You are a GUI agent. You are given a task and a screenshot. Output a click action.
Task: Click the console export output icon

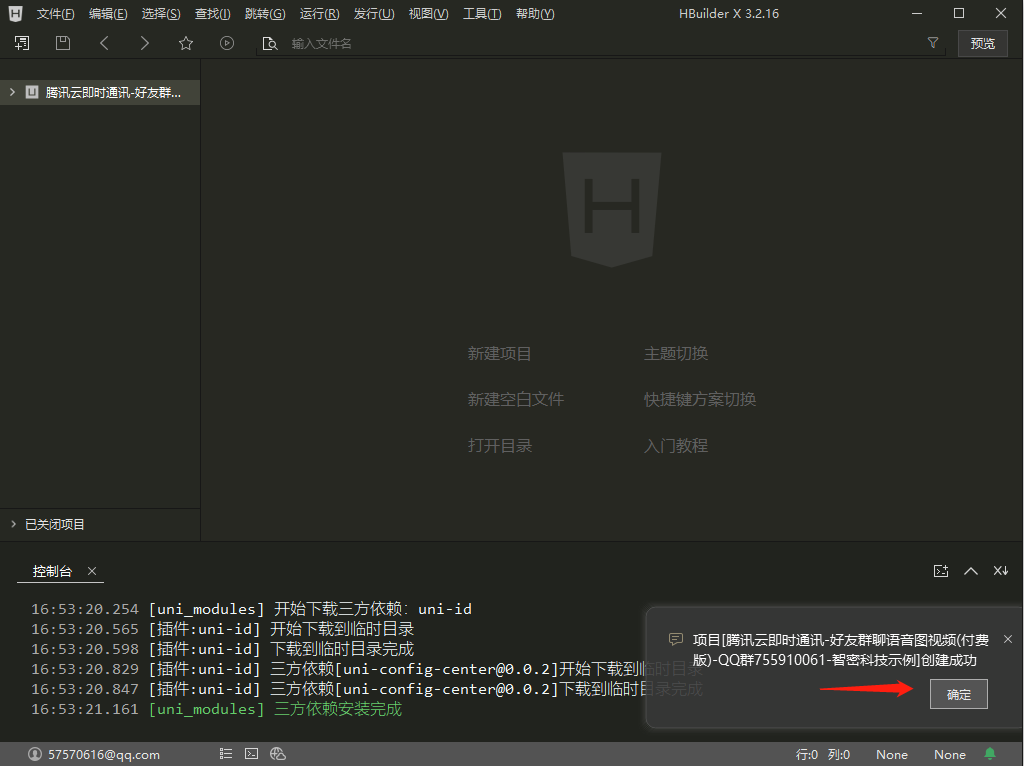click(940, 571)
